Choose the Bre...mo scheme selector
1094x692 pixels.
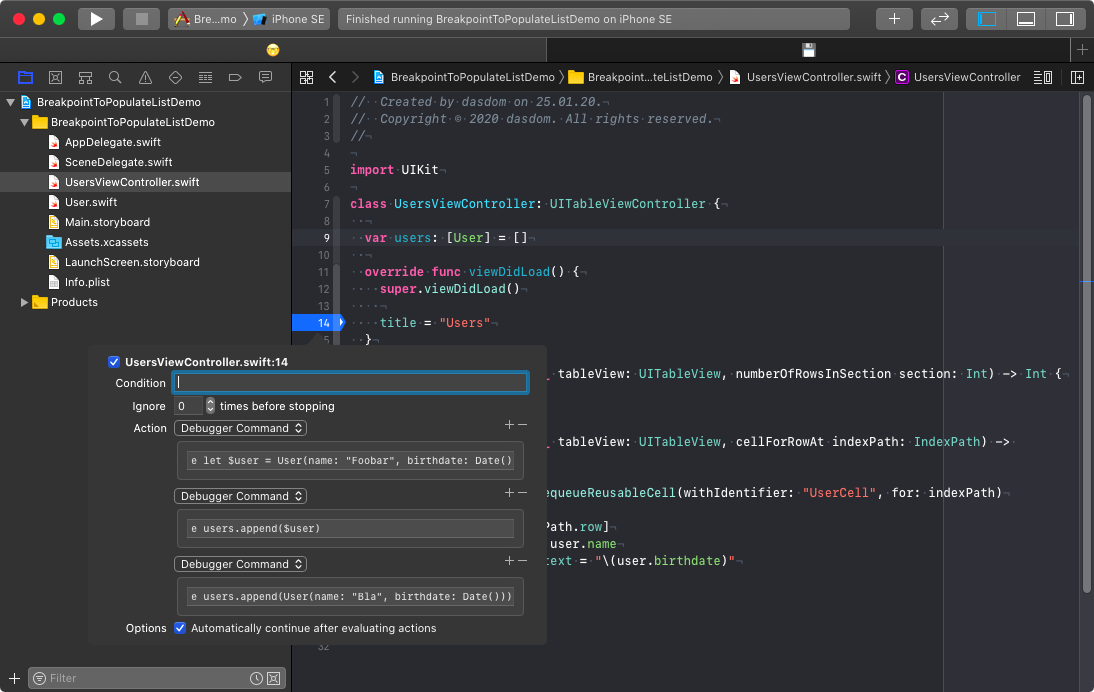coord(206,19)
